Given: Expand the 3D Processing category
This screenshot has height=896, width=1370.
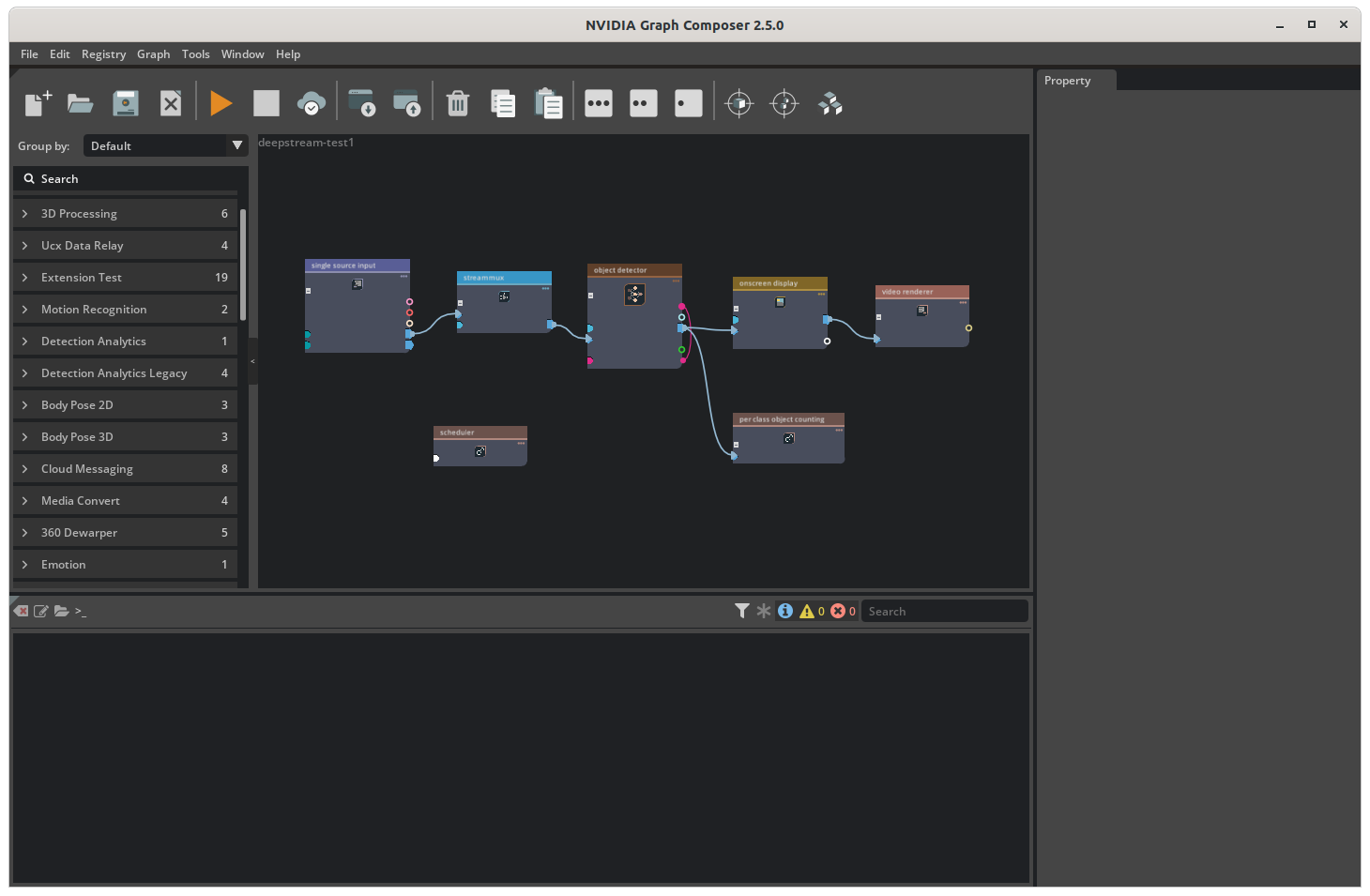Looking at the screenshot, I should 125,214.
